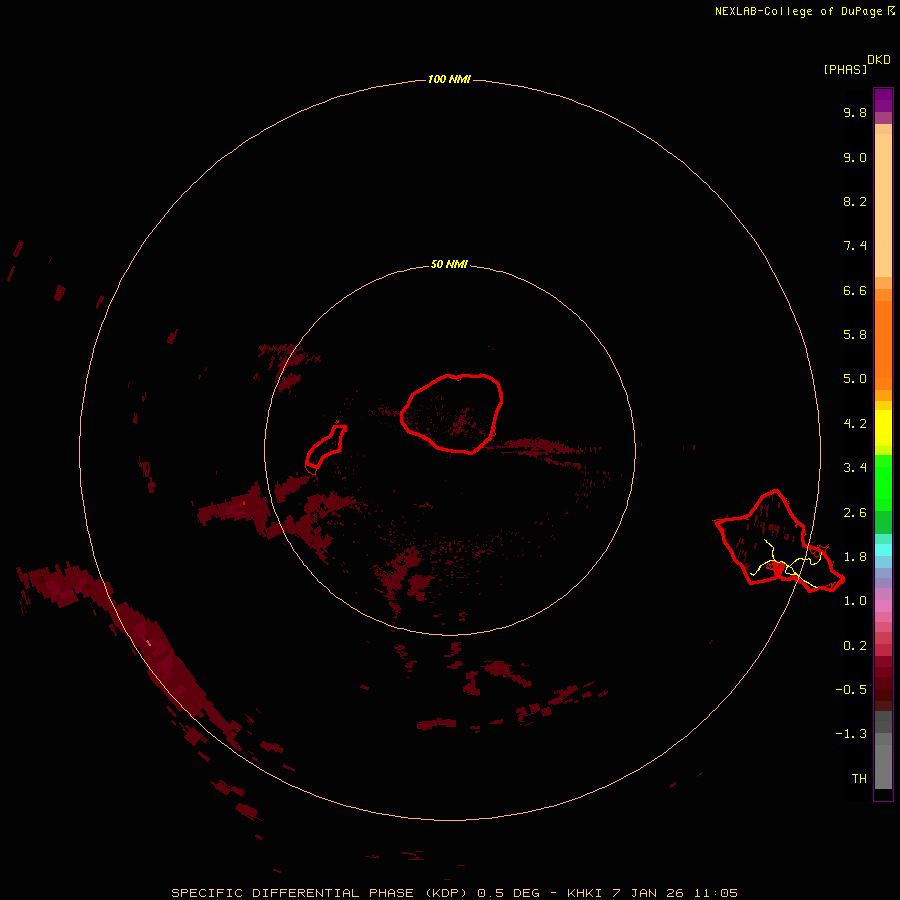Pick the yellow swatch in the color bar
The width and height of the screenshot is (900, 900).
pos(883,428)
